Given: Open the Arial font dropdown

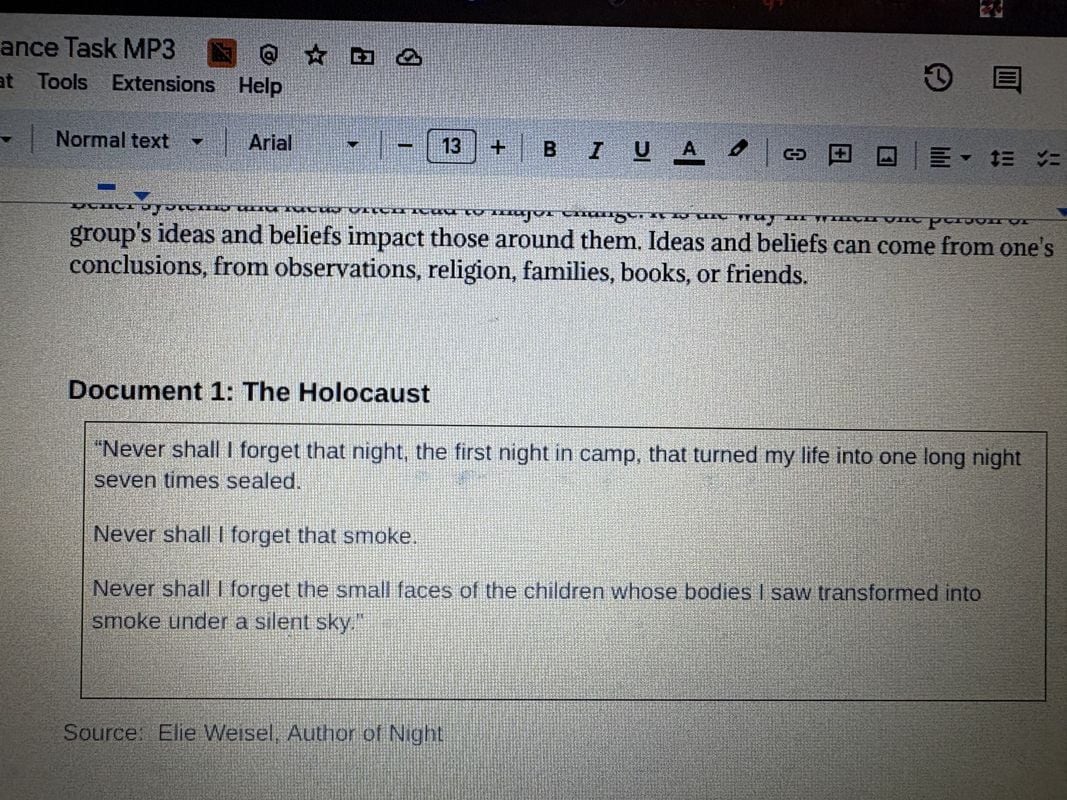Looking at the screenshot, I should [x=303, y=143].
